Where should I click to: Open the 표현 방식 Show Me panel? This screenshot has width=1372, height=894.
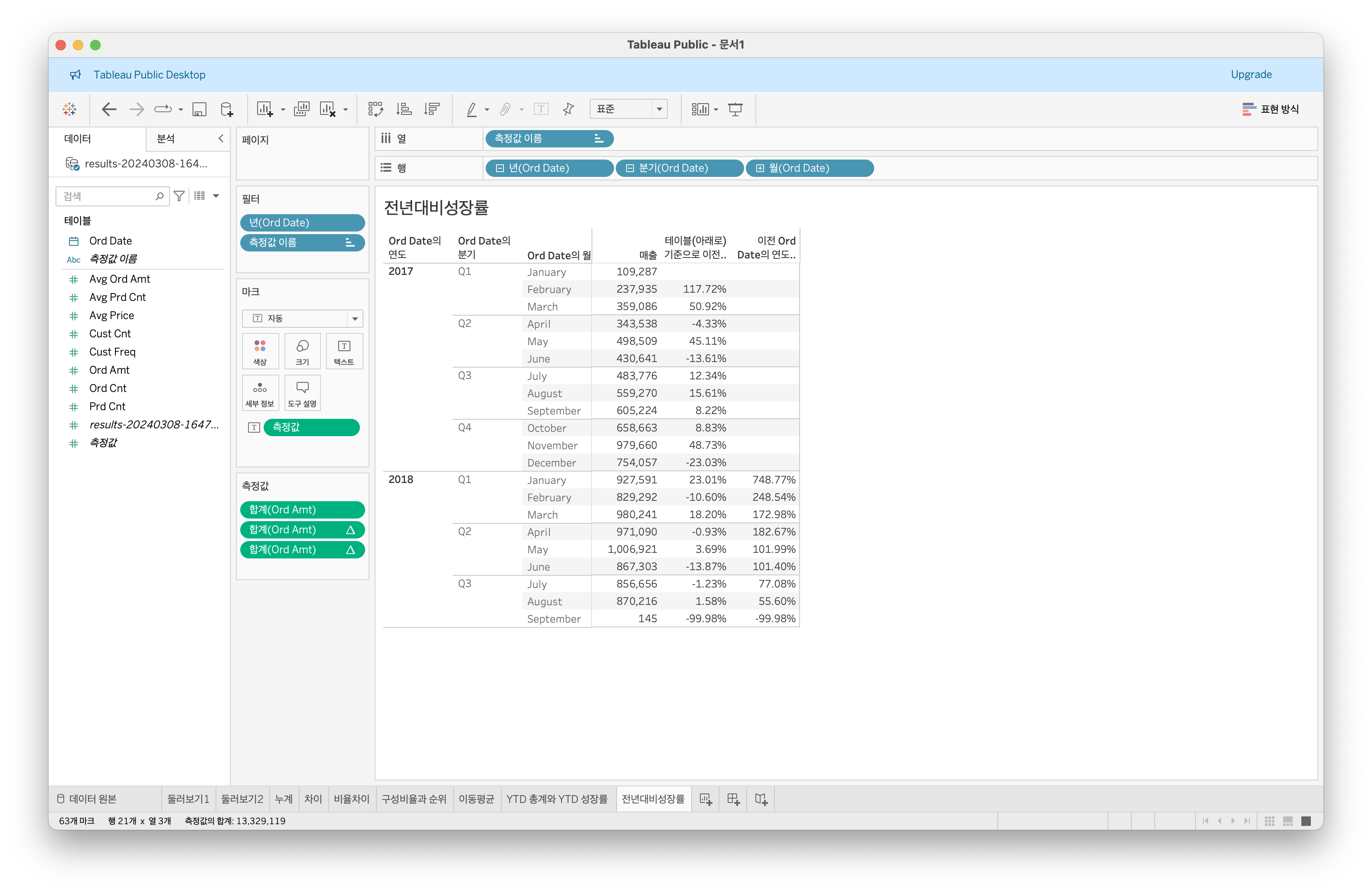[x=1271, y=109]
